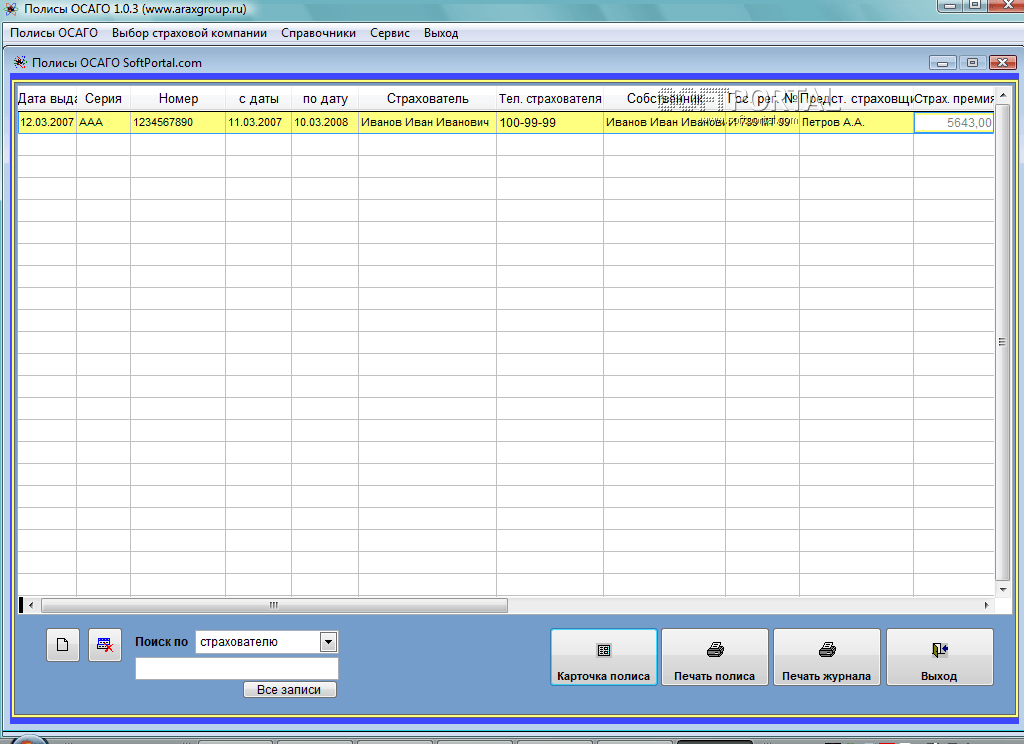Expand the Поиск по dropdown arrow
Viewport: 1024px width, 744px height.
point(328,642)
